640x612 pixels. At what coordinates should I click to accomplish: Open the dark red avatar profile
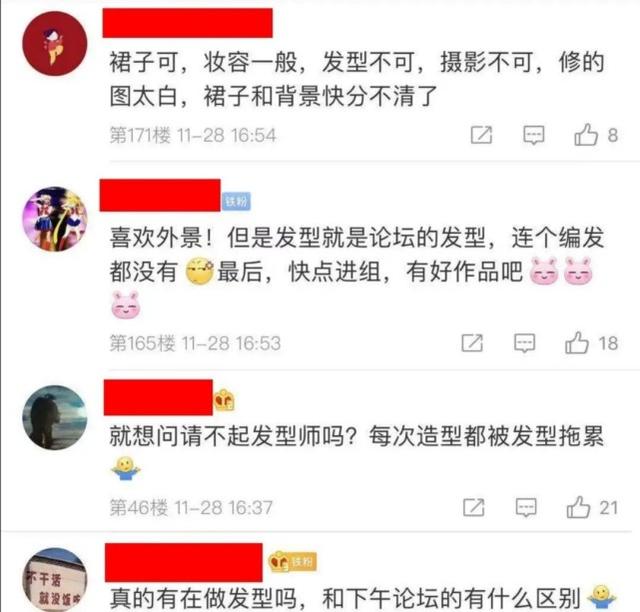(x=55, y=44)
